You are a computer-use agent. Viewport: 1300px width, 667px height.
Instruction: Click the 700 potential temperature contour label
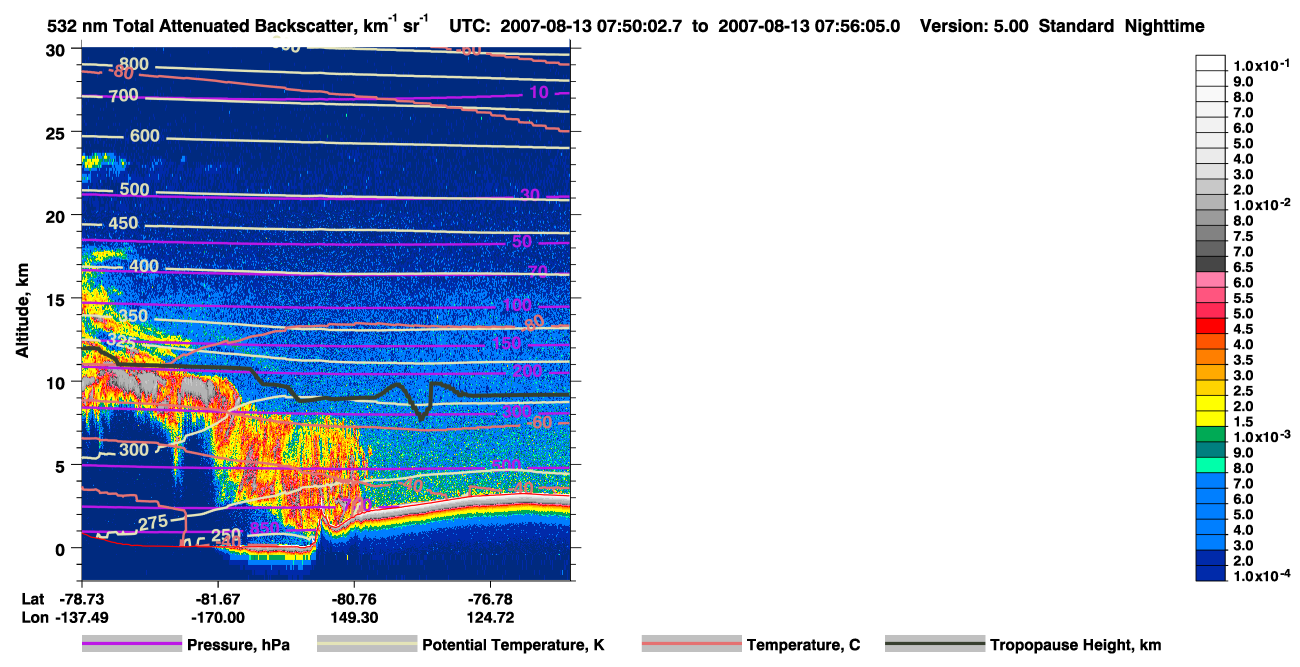point(123,96)
